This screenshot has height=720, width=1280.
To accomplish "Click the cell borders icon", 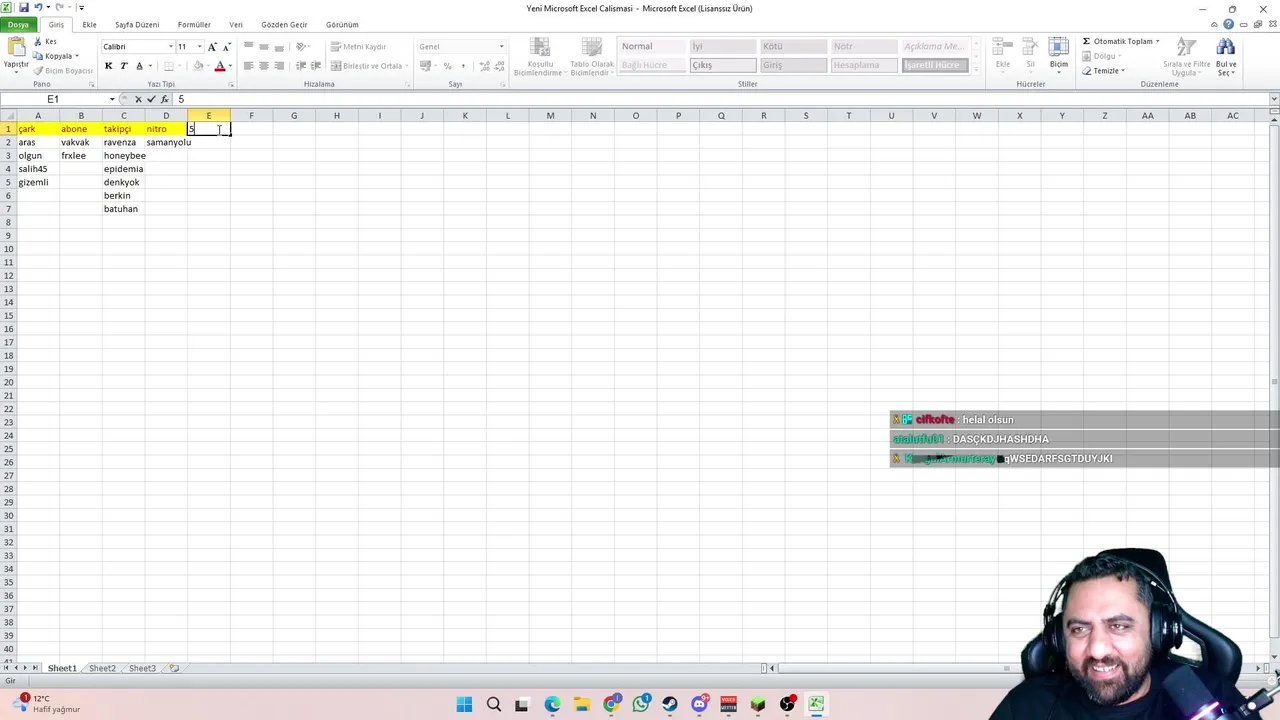I will (x=167, y=66).
